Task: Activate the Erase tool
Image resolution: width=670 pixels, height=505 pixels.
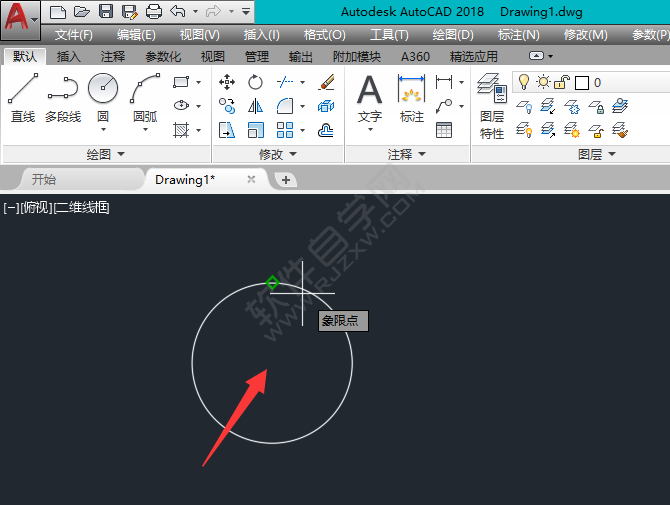Action: coord(326,82)
